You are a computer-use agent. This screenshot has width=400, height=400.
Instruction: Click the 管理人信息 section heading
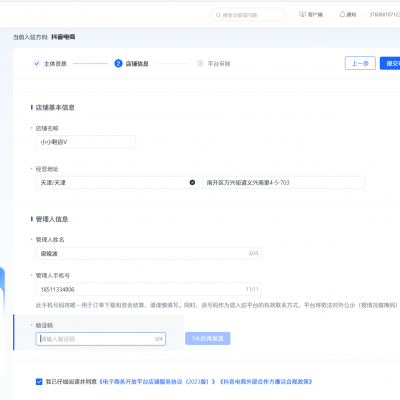click(52, 219)
